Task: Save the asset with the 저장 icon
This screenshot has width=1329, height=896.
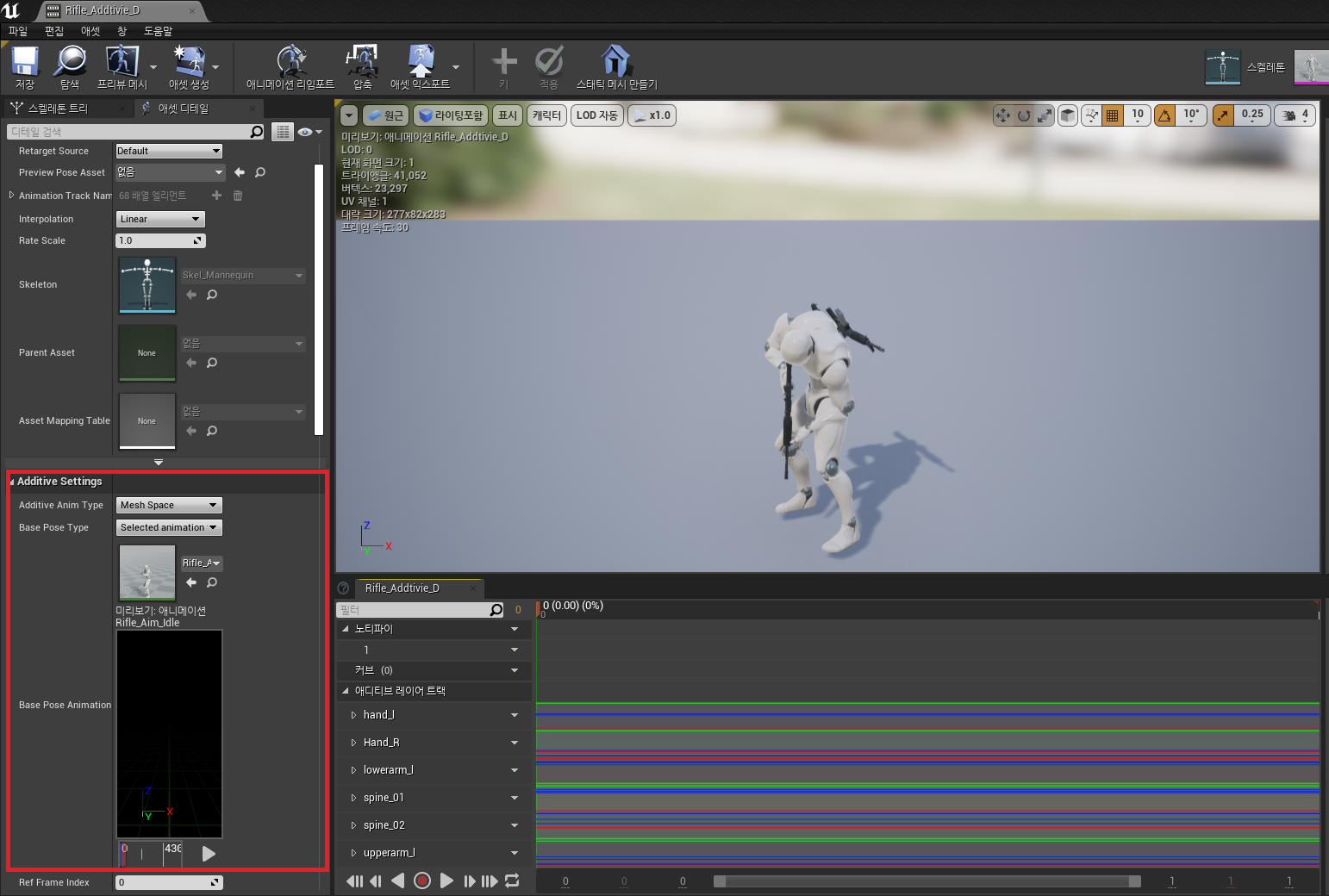Action: coord(25,66)
